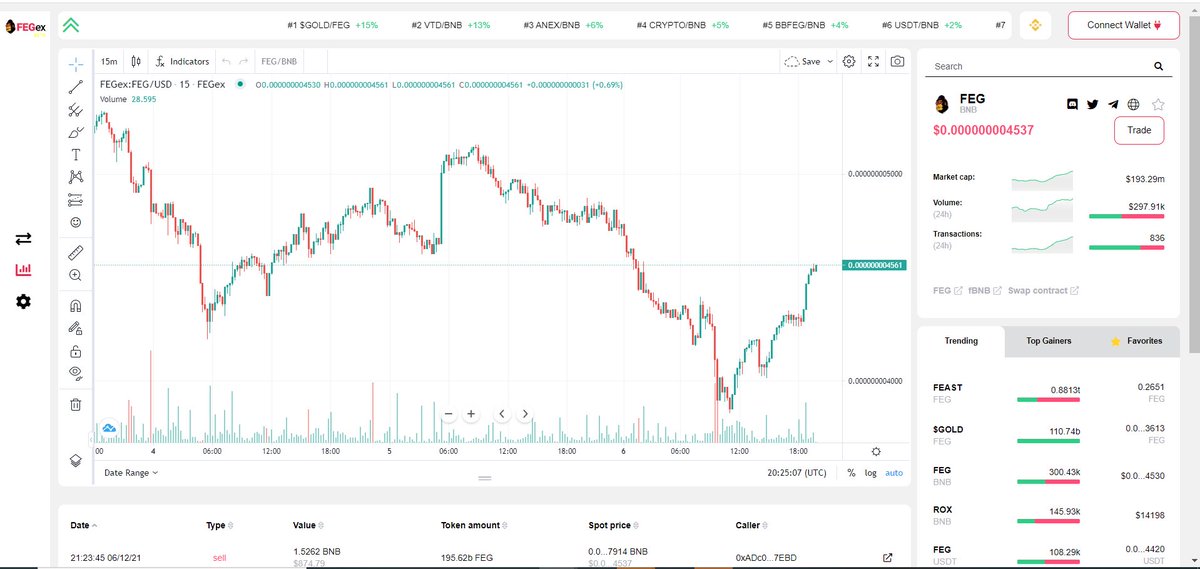Open FEG Telegram link icon
The image size is (1200, 569).
pyautogui.click(x=1113, y=104)
